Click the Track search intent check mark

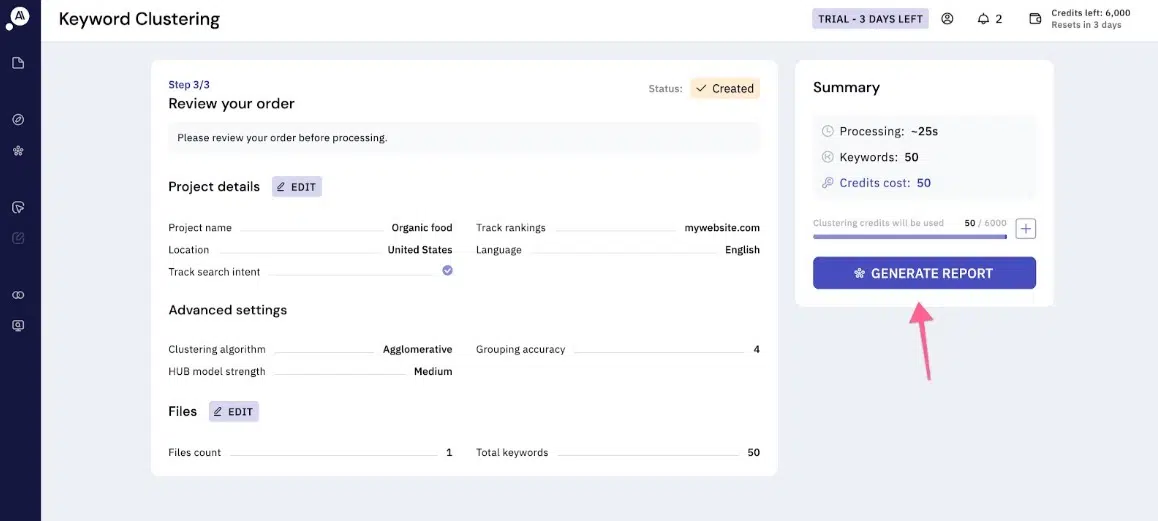coord(447,270)
